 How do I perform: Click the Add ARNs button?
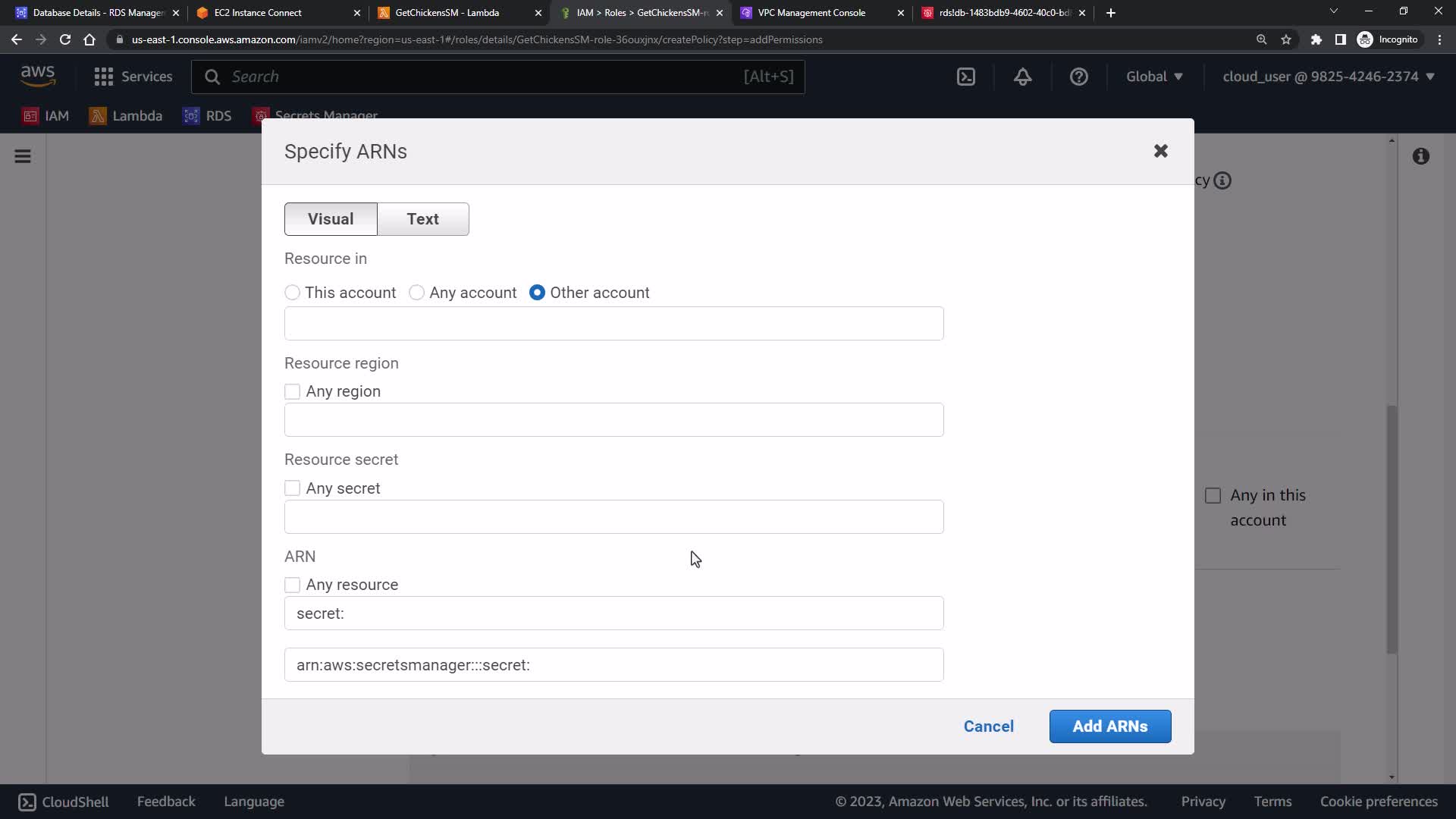coord(1109,726)
